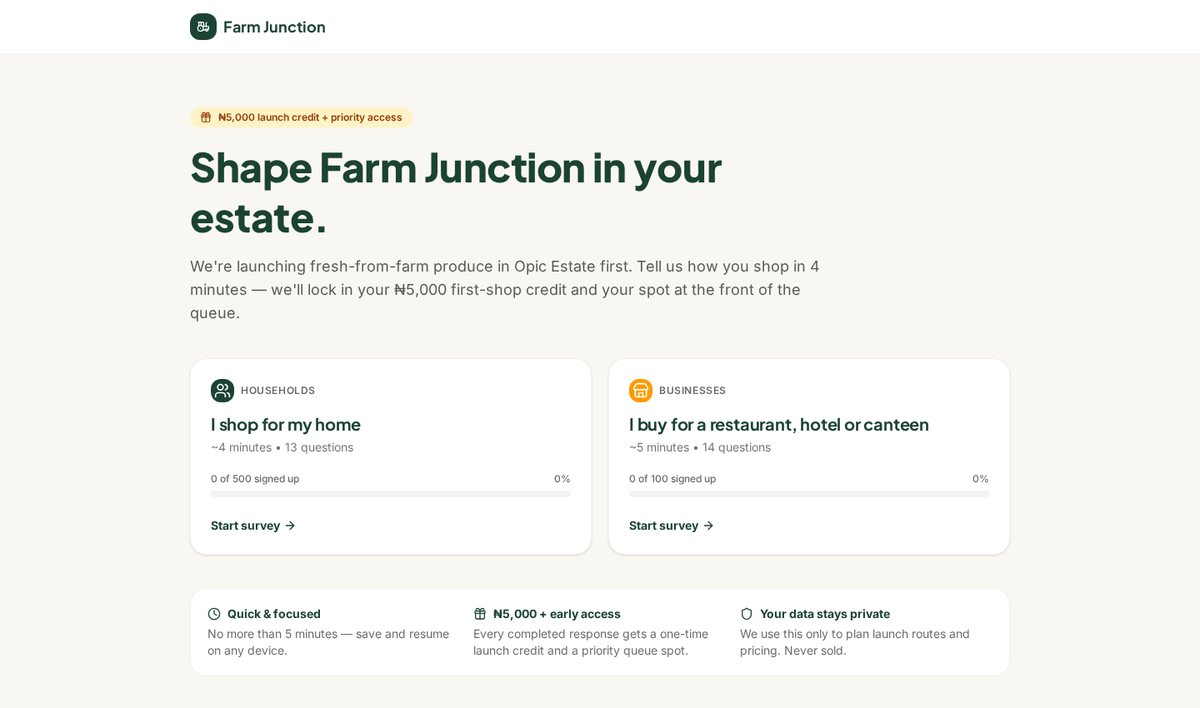Click the ~5 minutes • 14 questions text
1200x708 pixels.
coord(700,447)
